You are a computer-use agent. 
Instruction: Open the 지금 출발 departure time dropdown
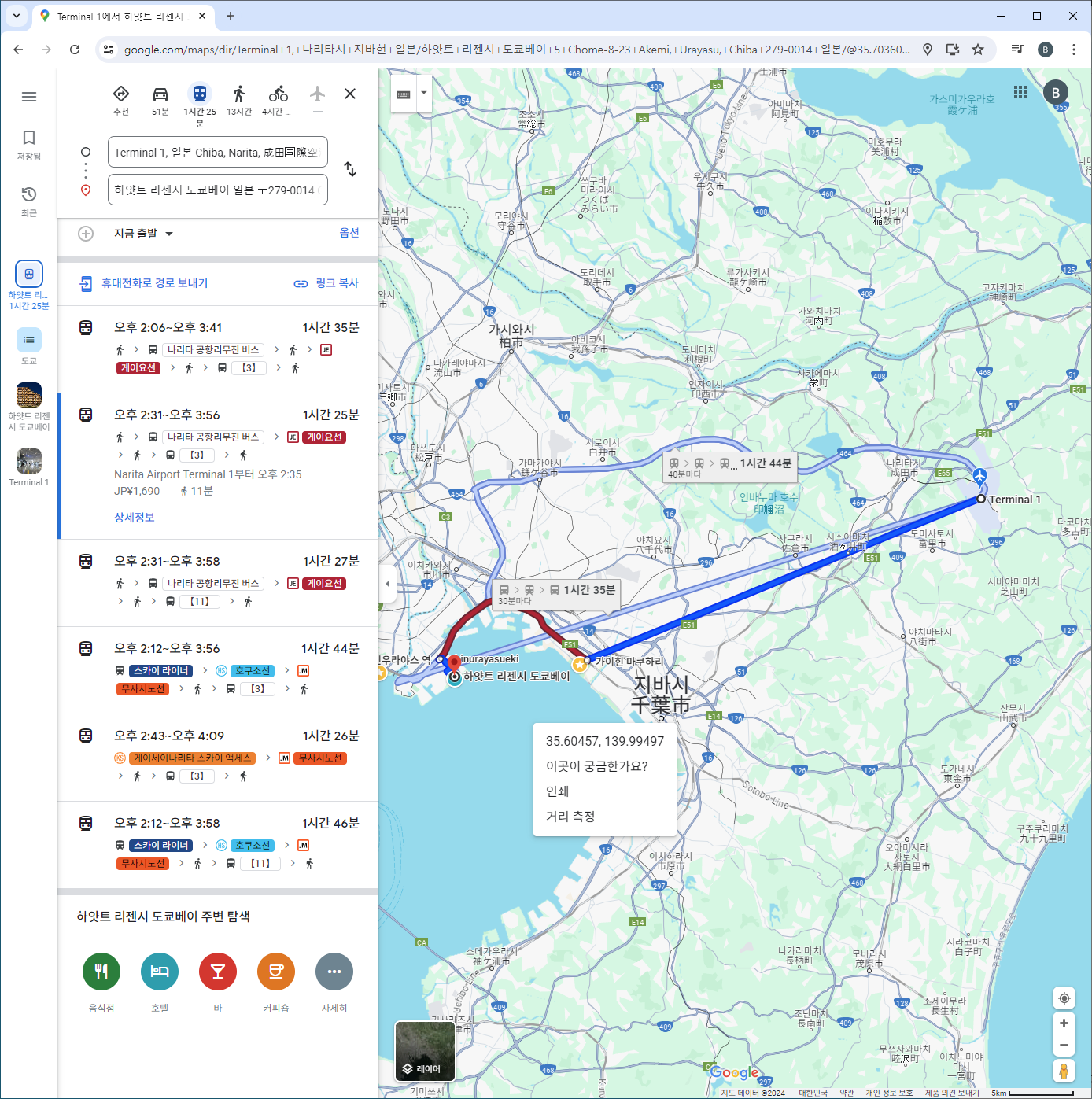click(x=143, y=234)
